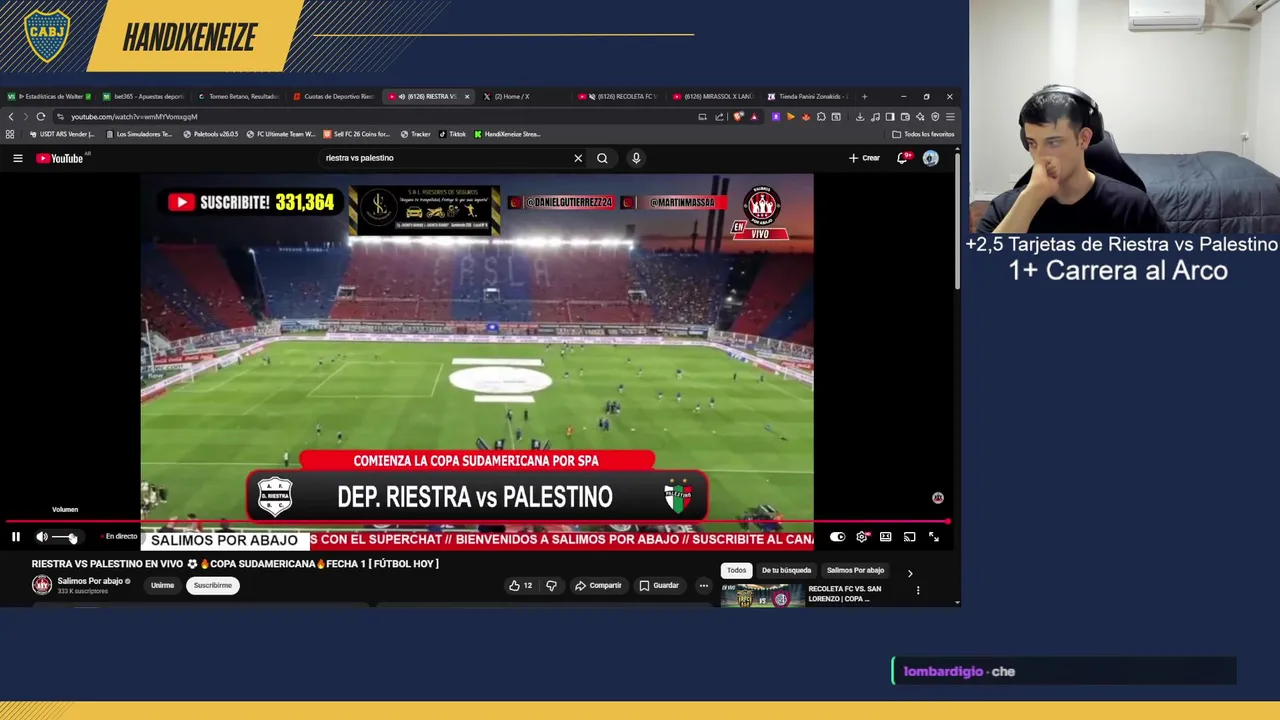Select the Todos filter chip
1280x720 pixels.
737,570
